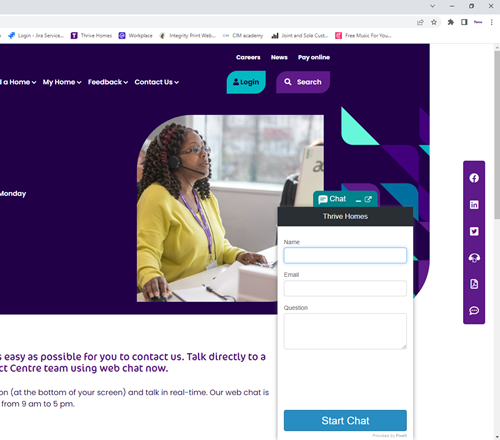Click the Login button

pos(246,82)
